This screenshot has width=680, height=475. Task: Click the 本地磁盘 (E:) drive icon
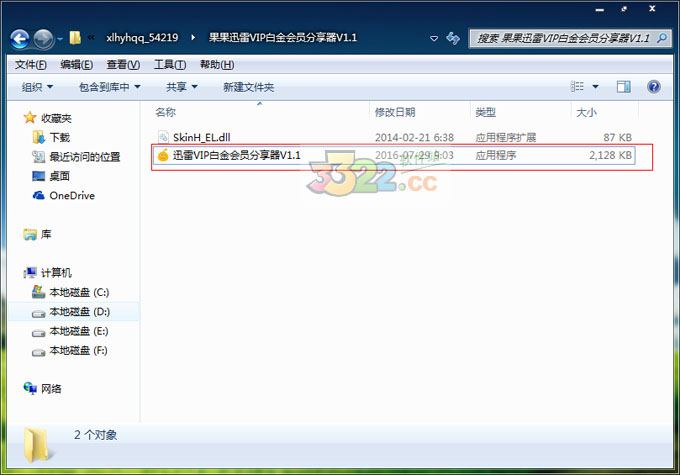click(x=39, y=333)
